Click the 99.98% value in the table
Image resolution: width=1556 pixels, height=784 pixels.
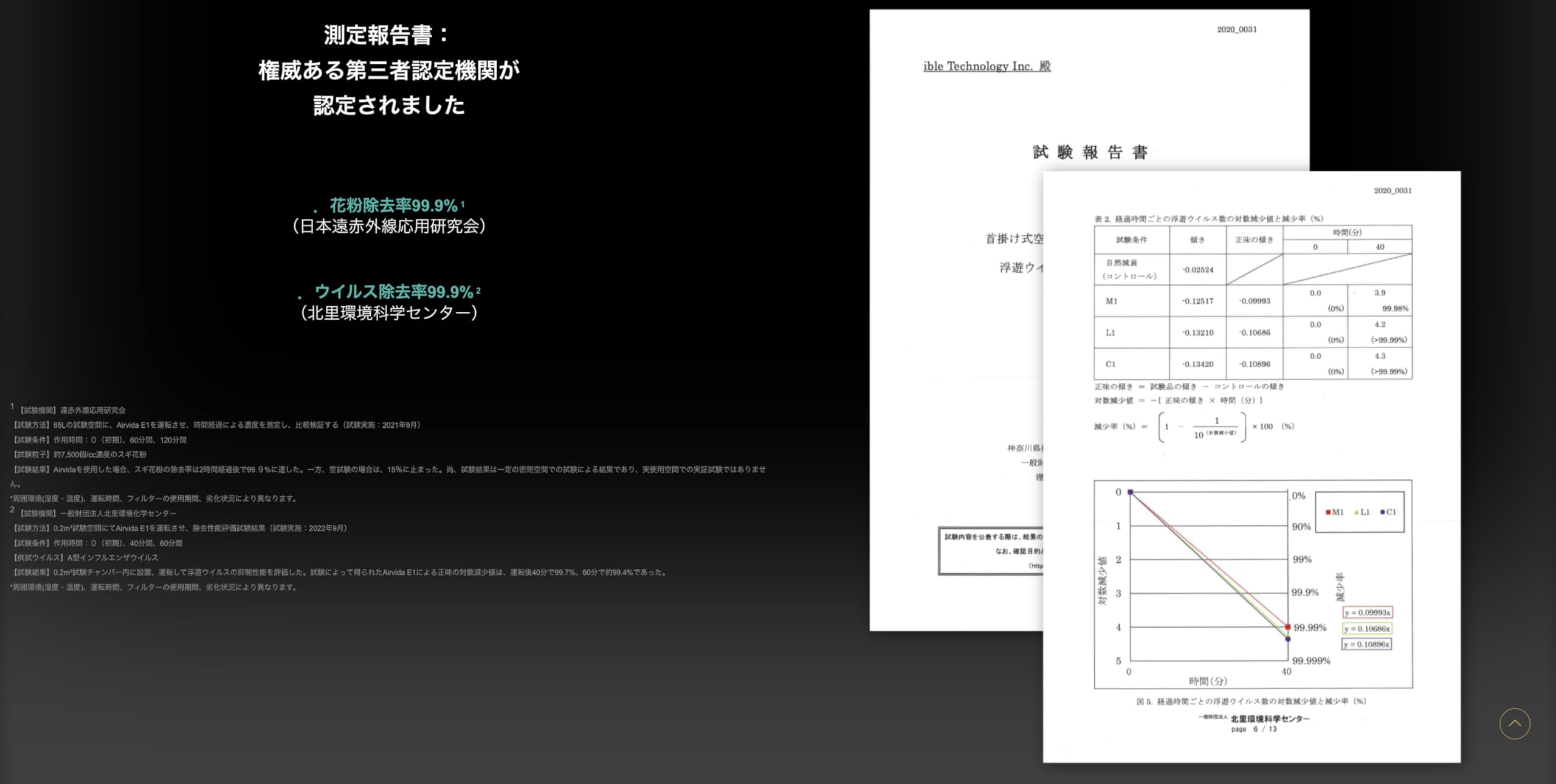pyautogui.click(x=1395, y=309)
